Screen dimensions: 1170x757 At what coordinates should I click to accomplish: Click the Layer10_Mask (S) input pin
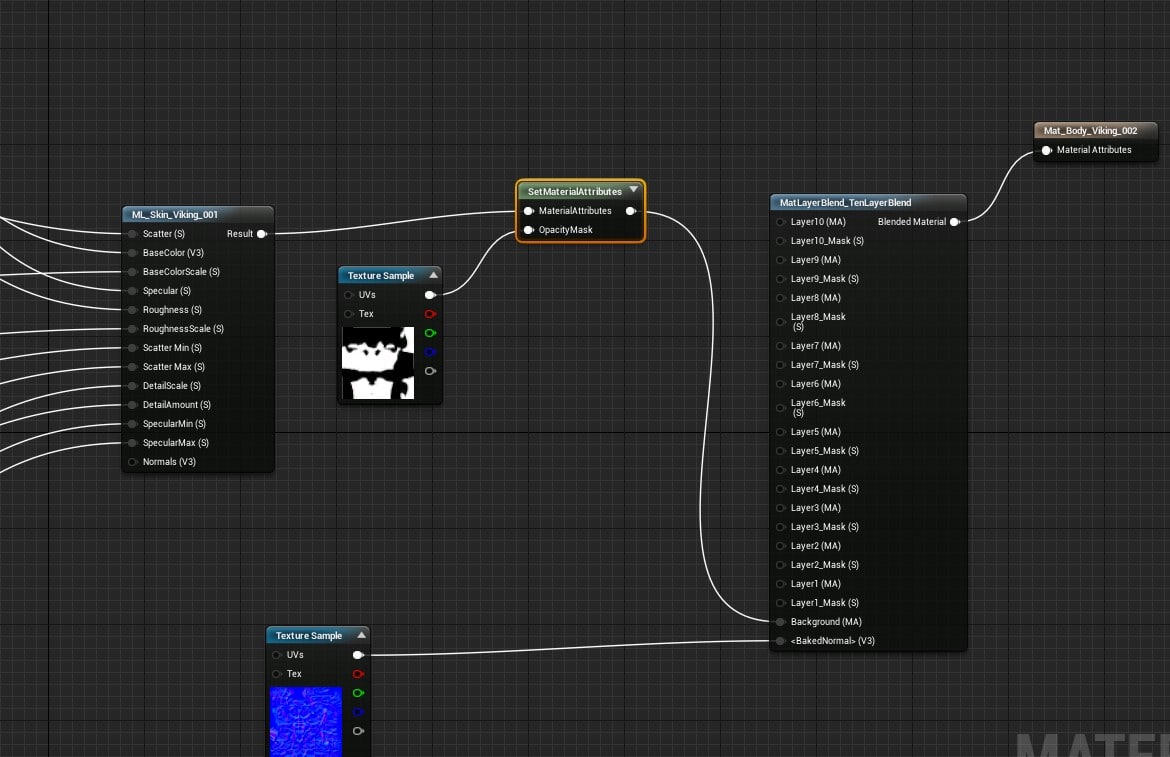(780, 241)
